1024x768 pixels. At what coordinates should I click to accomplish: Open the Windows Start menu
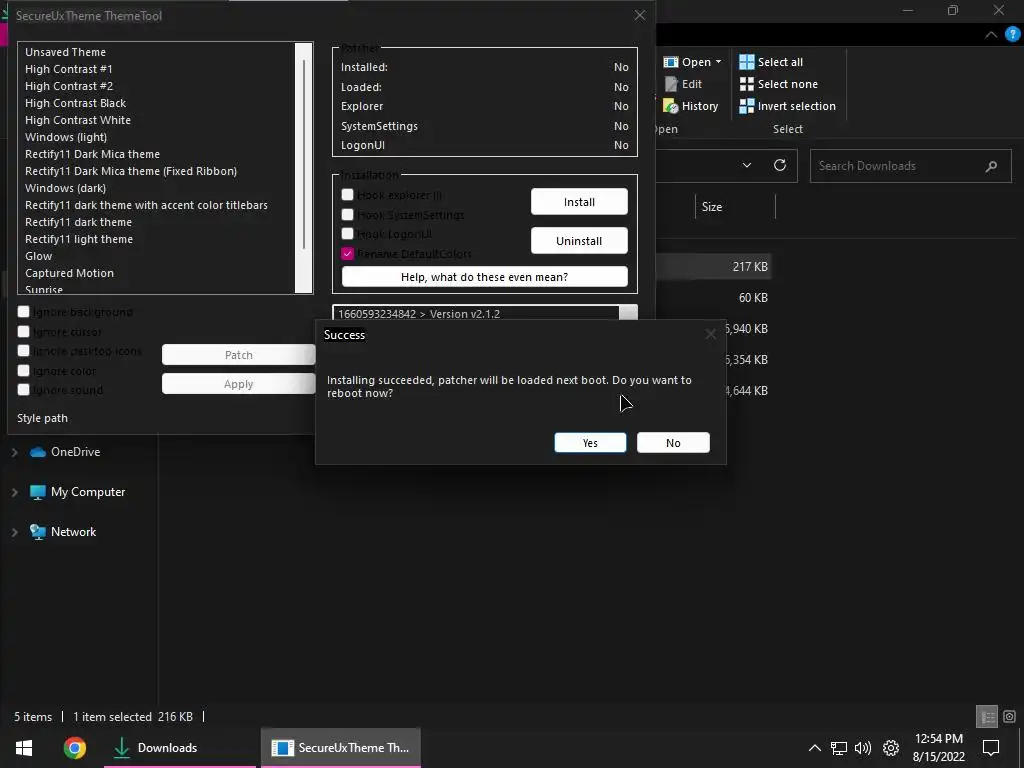pos(24,748)
